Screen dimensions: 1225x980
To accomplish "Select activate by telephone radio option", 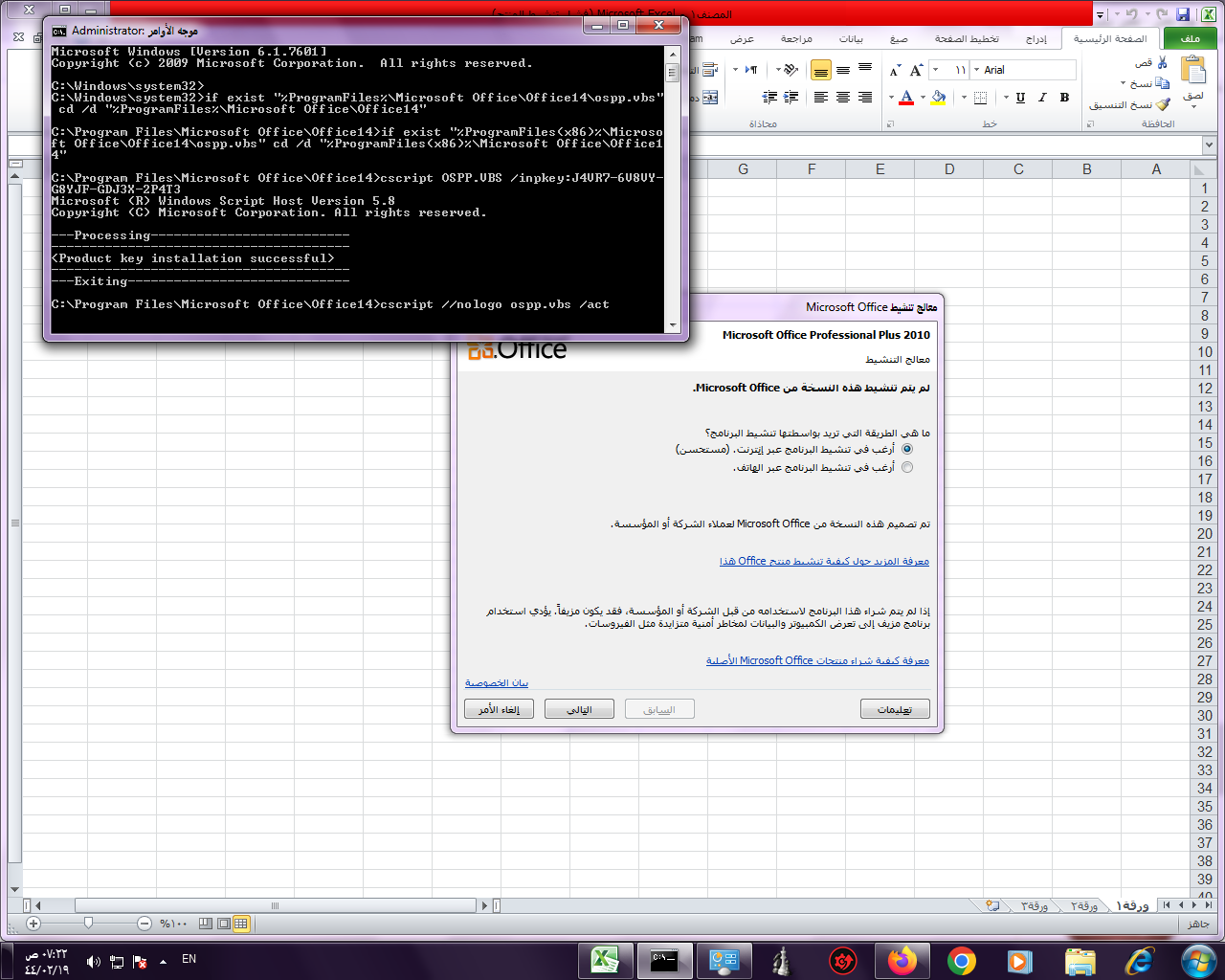I will [x=907, y=468].
